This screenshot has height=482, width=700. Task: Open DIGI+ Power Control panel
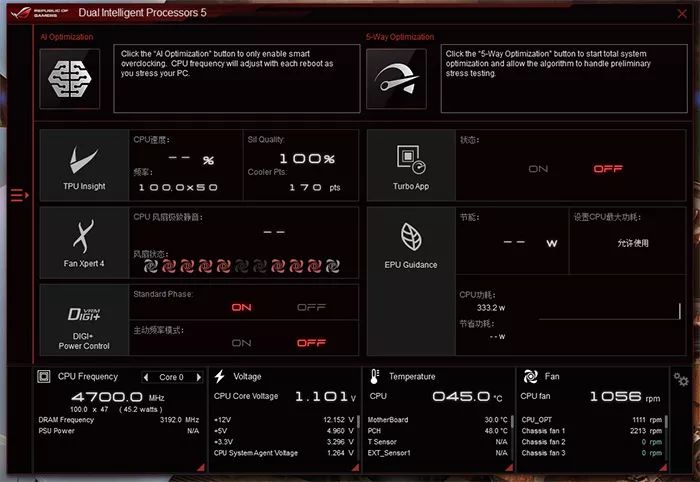pyautogui.click(x=84, y=320)
